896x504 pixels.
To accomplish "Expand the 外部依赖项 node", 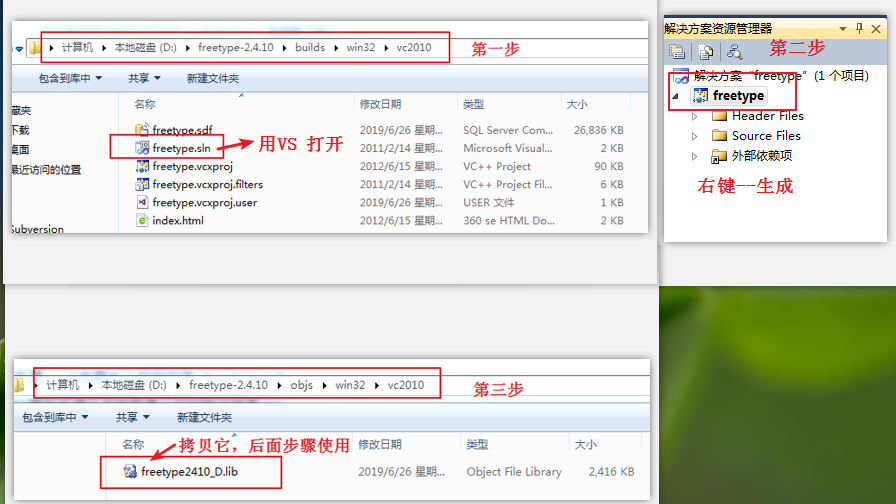I will point(694,156).
